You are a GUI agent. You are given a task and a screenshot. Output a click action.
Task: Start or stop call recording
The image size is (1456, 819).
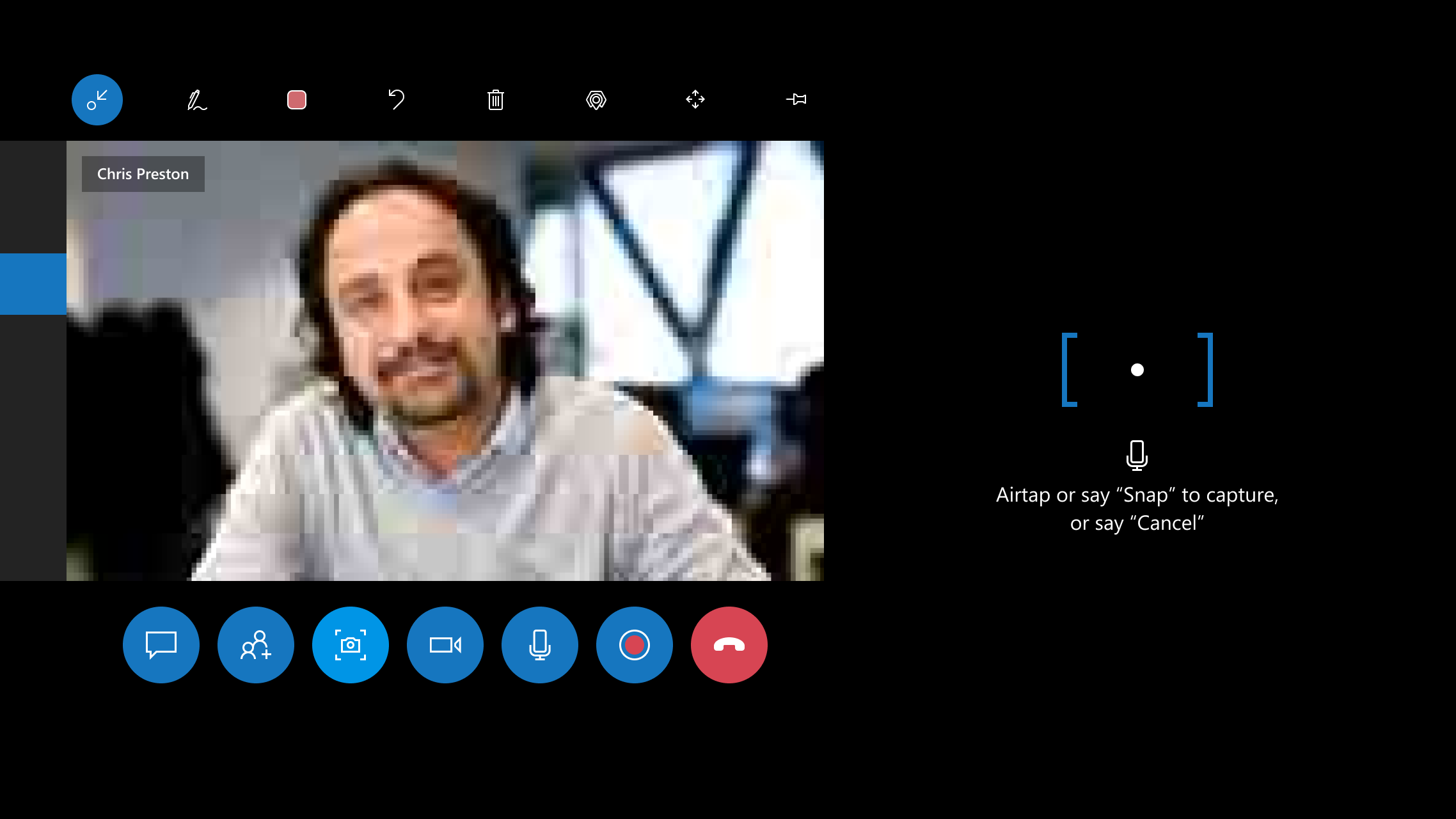click(634, 645)
